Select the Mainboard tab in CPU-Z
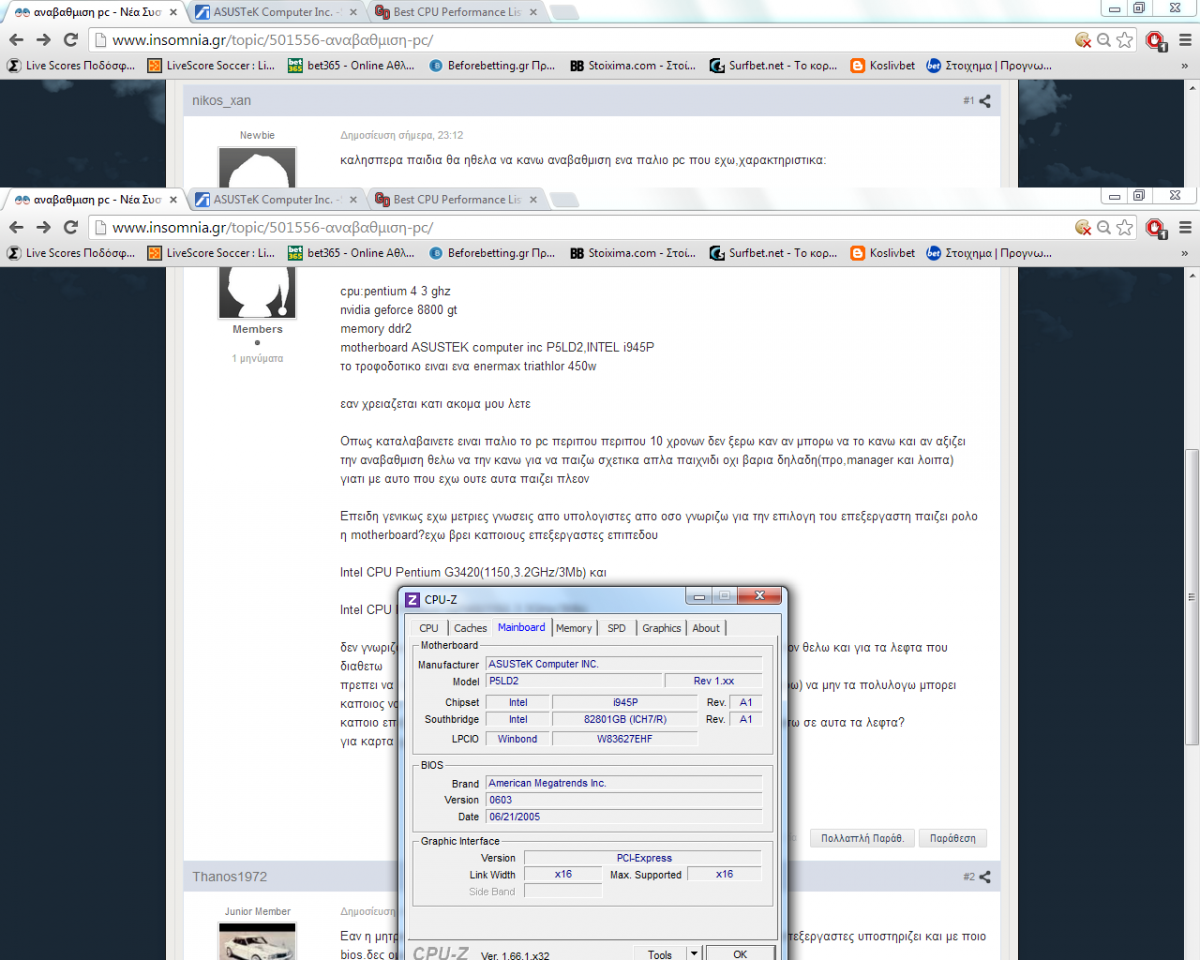The width and height of the screenshot is (1200, 960). 521,627
